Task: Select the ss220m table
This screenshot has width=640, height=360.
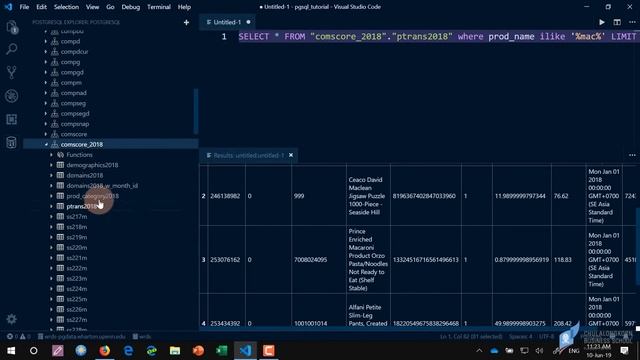Action: click(x=77, y=247)
